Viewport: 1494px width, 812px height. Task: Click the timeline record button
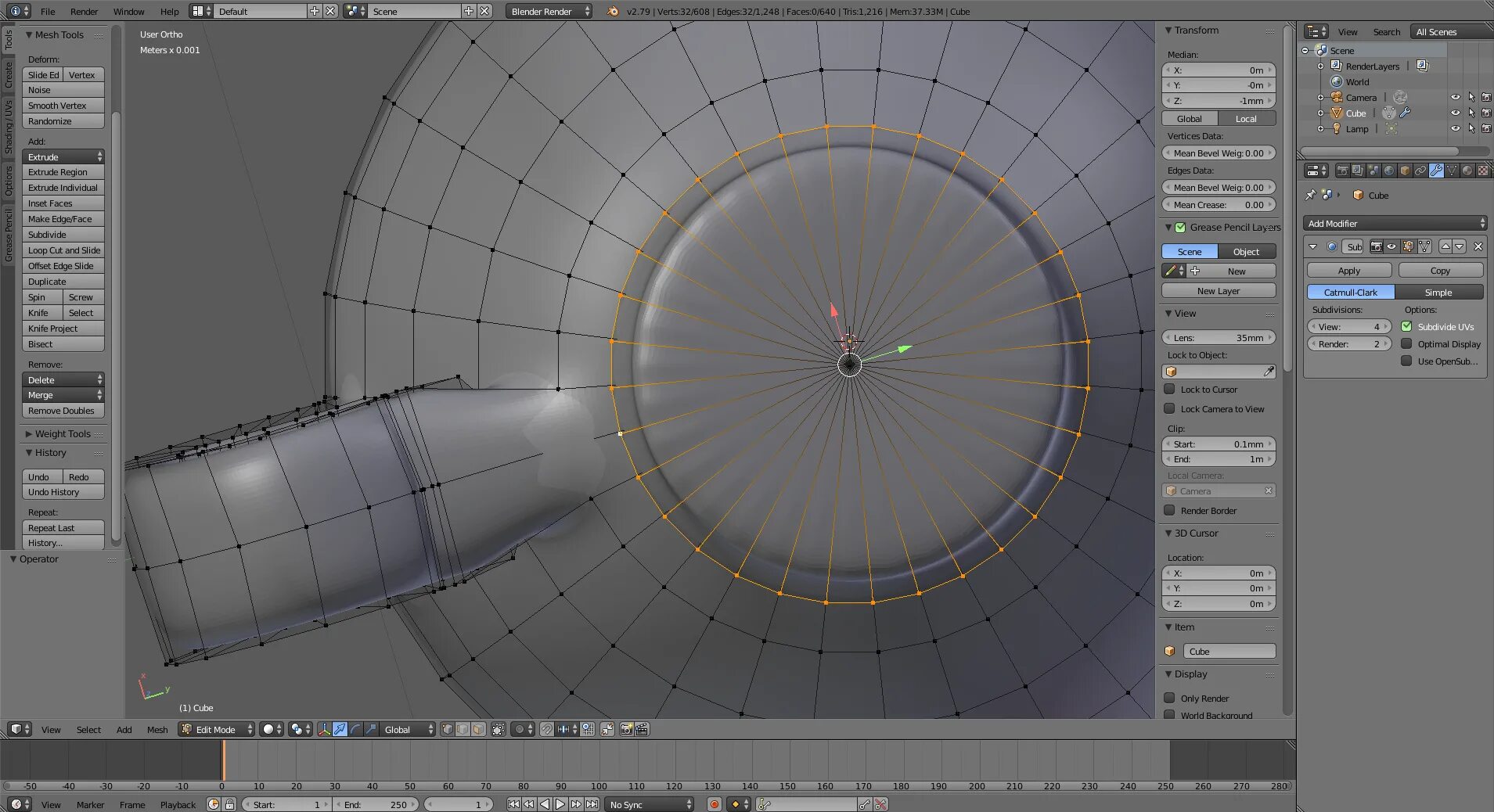(x=714, y=804)
